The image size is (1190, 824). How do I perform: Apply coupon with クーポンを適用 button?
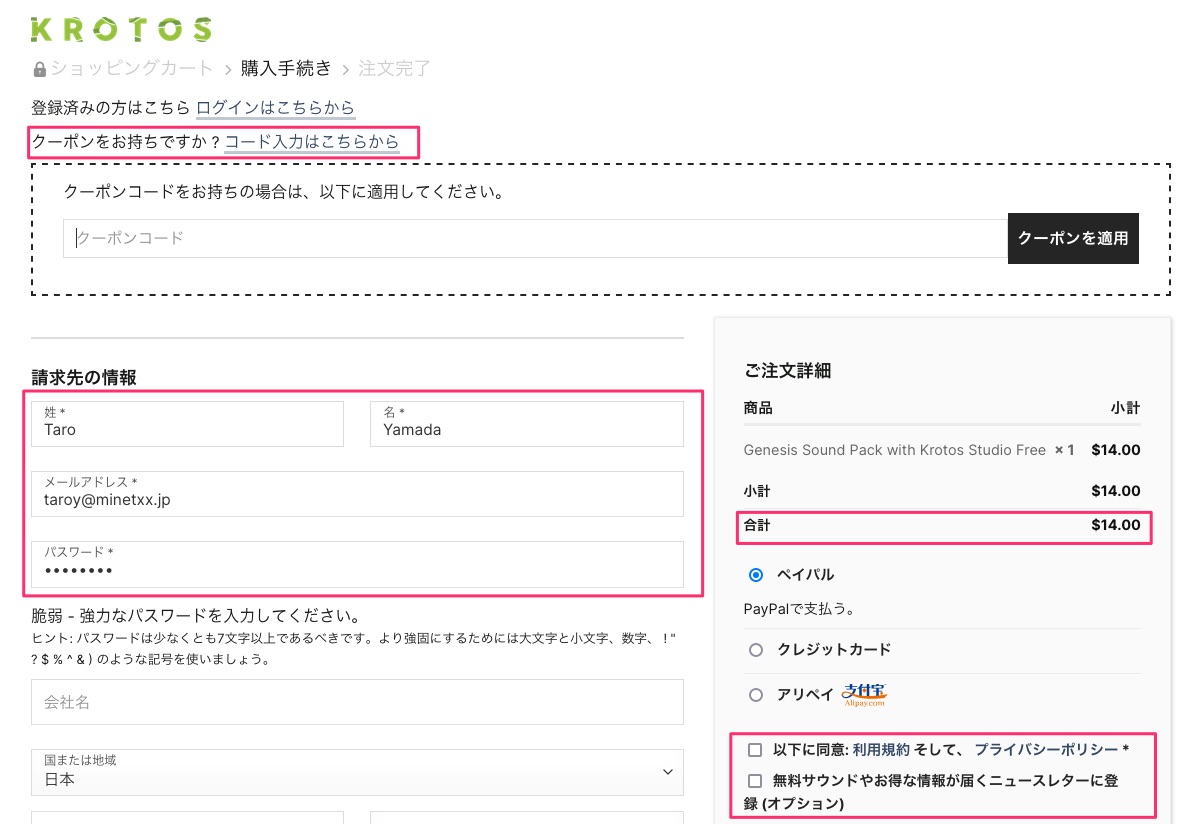click(x=1073, y=238)
